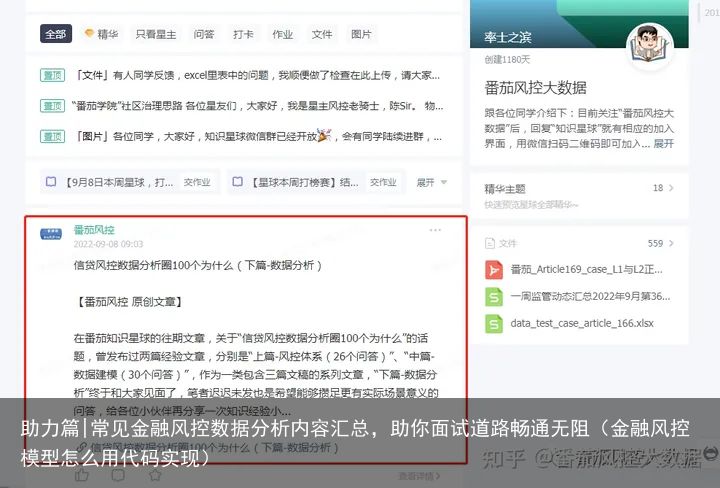
Task: Click post title 信贷风控数据分析圈100个为什么
Action: (197, 265)
